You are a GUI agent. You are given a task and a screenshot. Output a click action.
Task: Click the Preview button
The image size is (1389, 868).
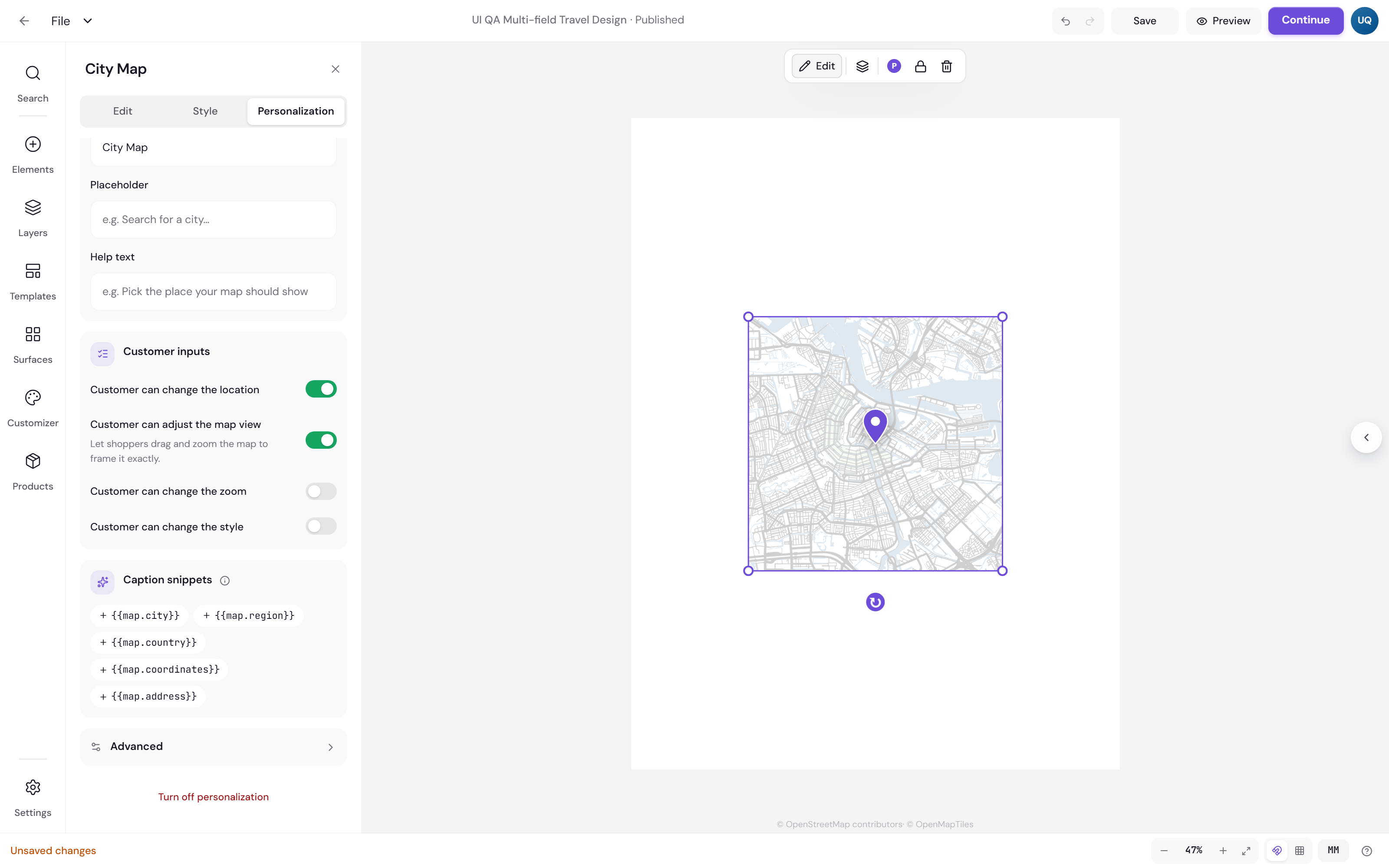(1223, 21)
